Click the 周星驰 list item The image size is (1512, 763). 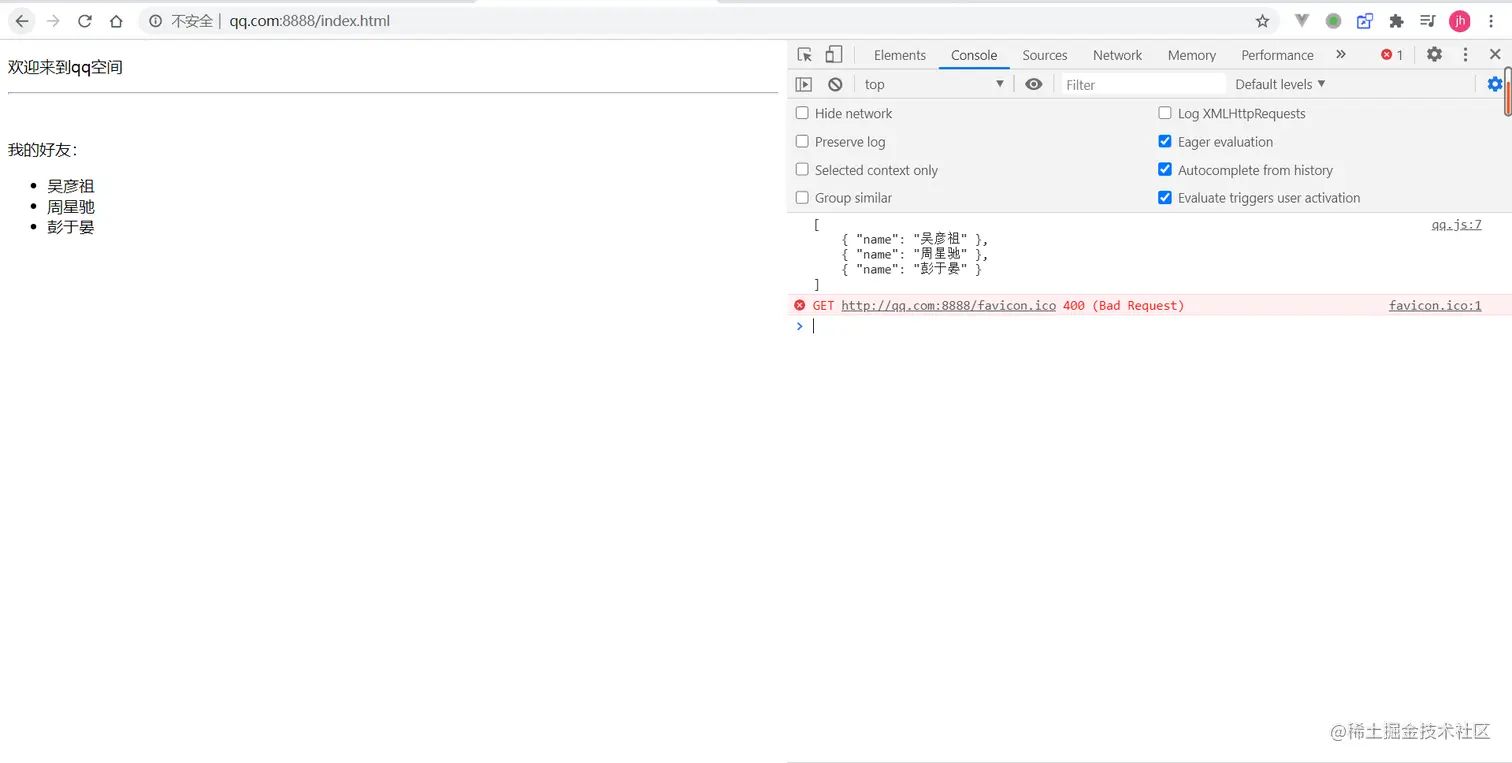point(71,207)
